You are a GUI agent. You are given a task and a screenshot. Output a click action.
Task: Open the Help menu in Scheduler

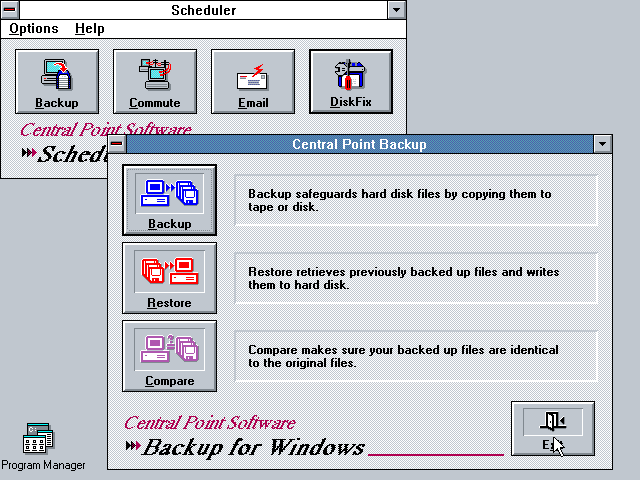pos(90,29)
